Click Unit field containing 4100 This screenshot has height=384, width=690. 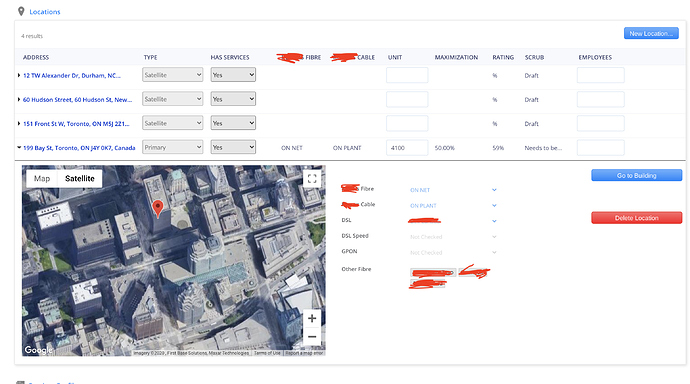pos(407,148)
